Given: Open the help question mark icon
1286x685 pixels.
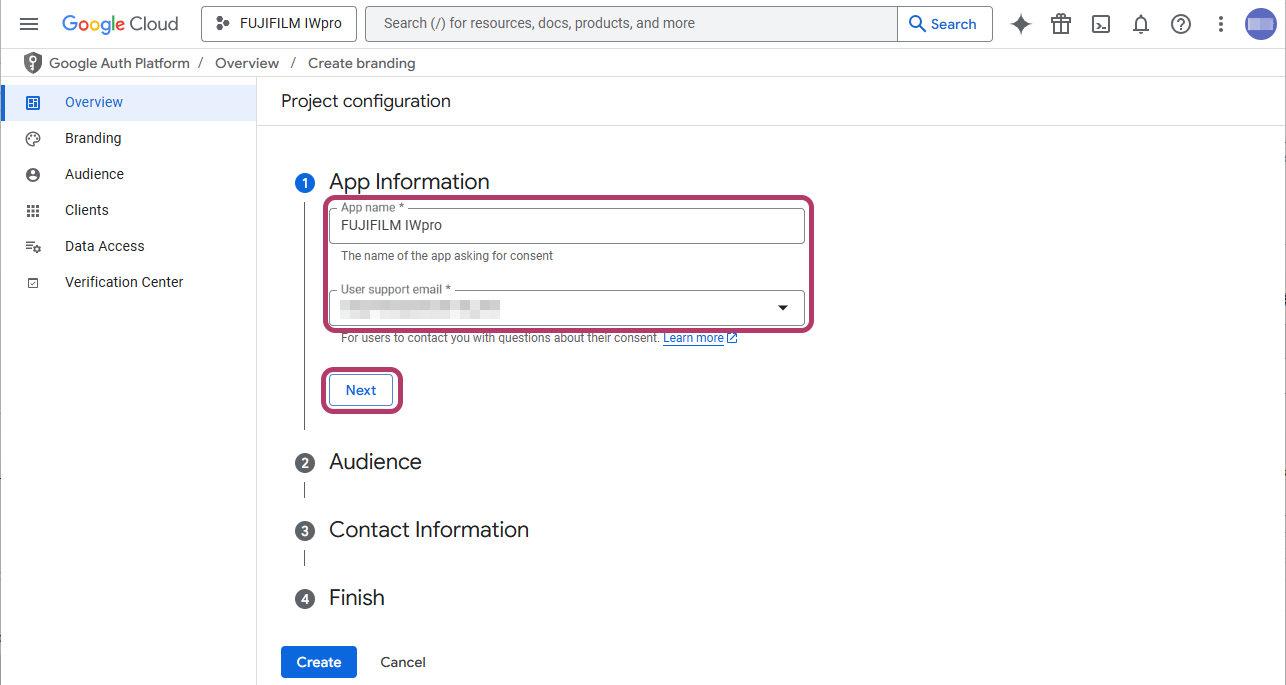Looking at the screenshot, I should click(x=1181, y=24).
